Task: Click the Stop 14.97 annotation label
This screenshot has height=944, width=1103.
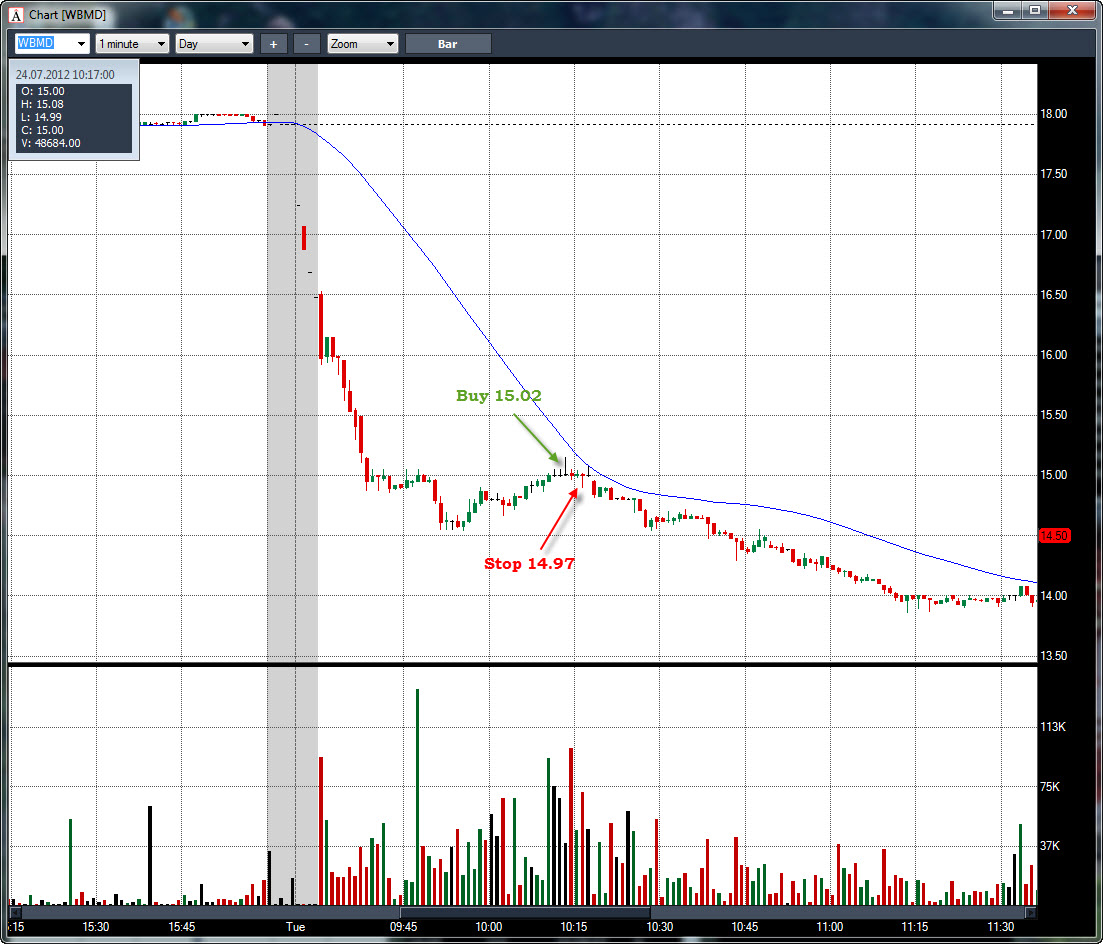Action: (529, 563)
